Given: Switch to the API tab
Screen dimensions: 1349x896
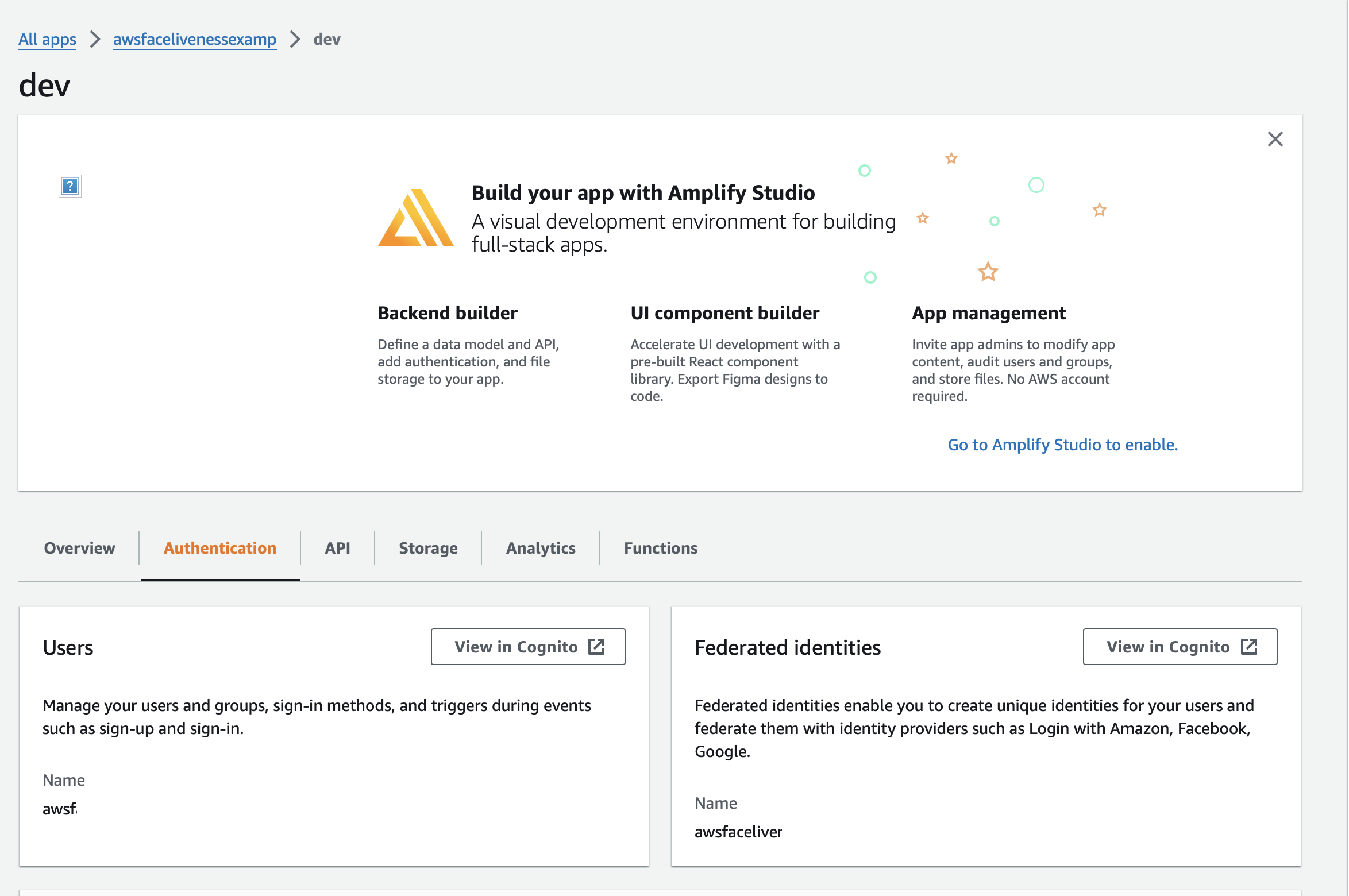Looking at the screenshot, I should tap(337, 548).
